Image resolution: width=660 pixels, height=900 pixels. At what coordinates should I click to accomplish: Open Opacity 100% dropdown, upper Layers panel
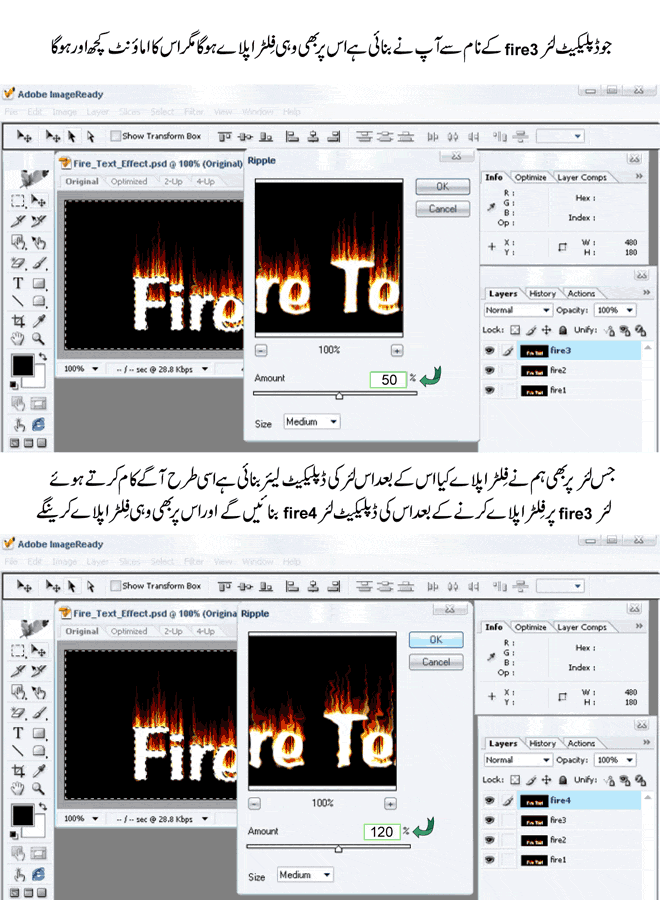pos(615,310)
